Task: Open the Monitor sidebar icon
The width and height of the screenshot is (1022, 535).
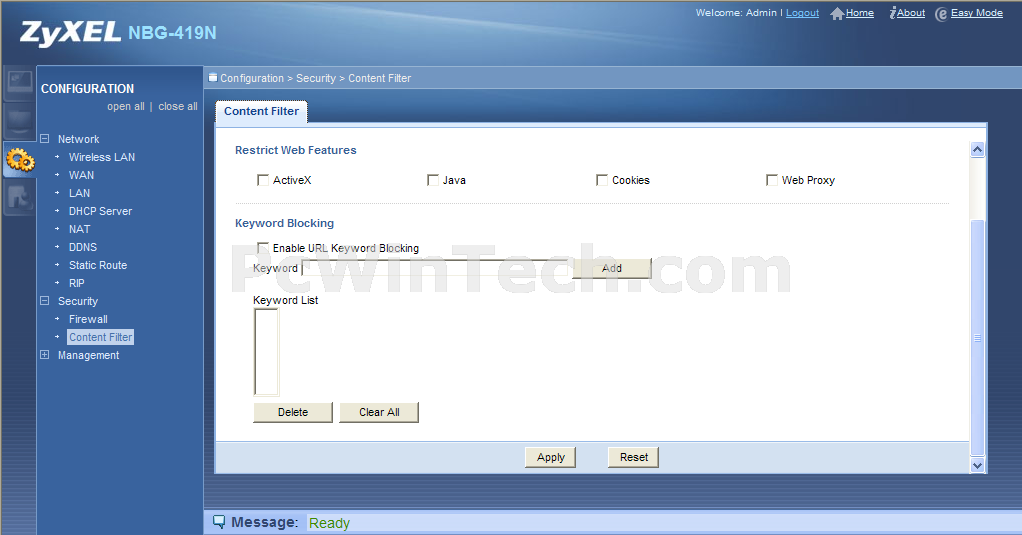Action: click(x=19, y=121)
